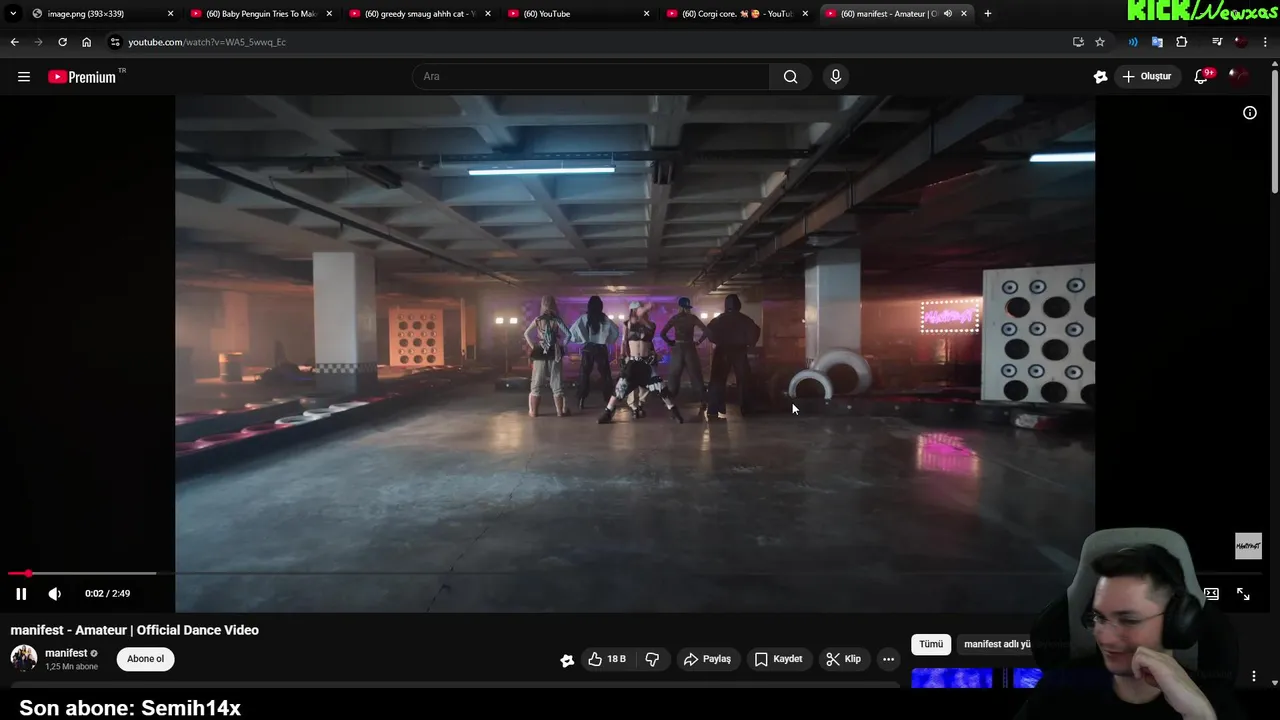Open the extensions puzzle icon

coord(1182,42)
